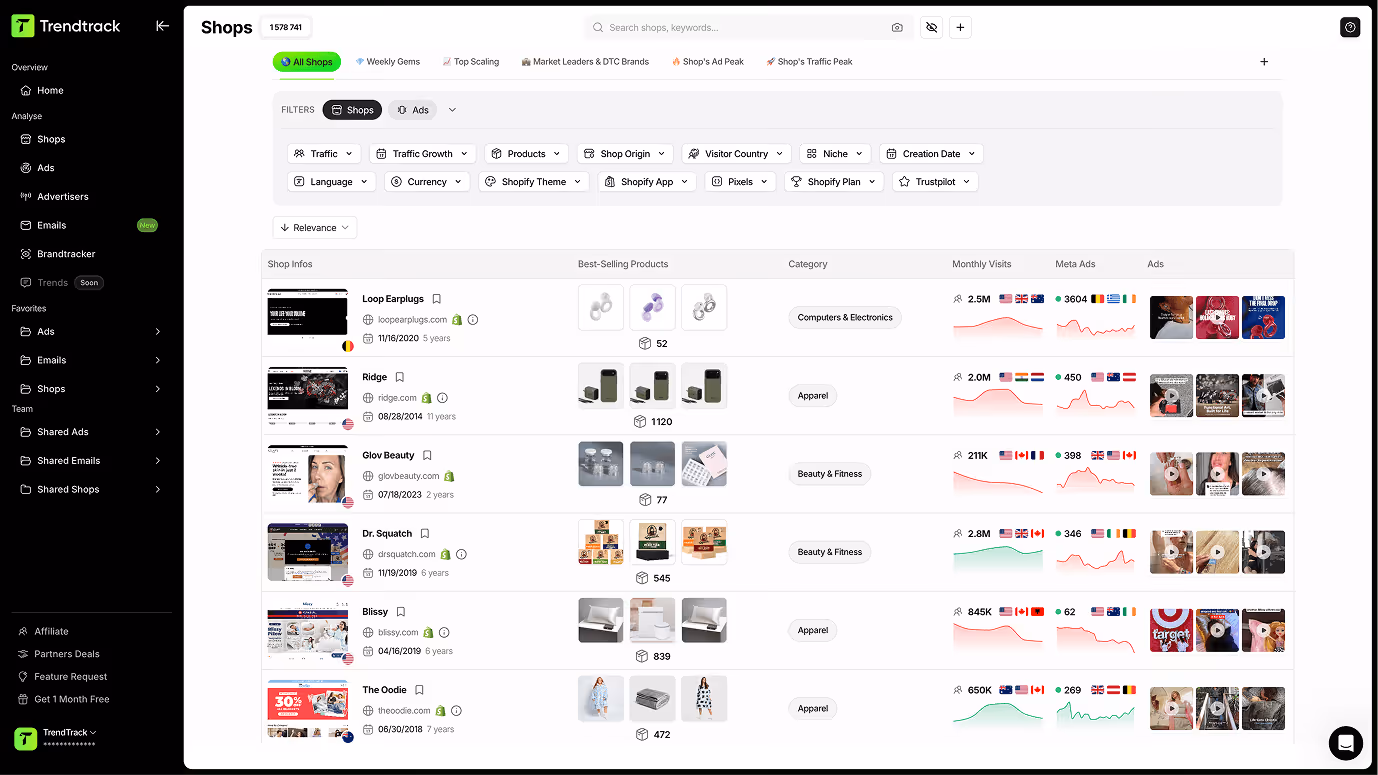This screenshot has width=1378, height=775.
Task: Click Shopify icon next to theoodie.com
Action: [x=440, y=711]
